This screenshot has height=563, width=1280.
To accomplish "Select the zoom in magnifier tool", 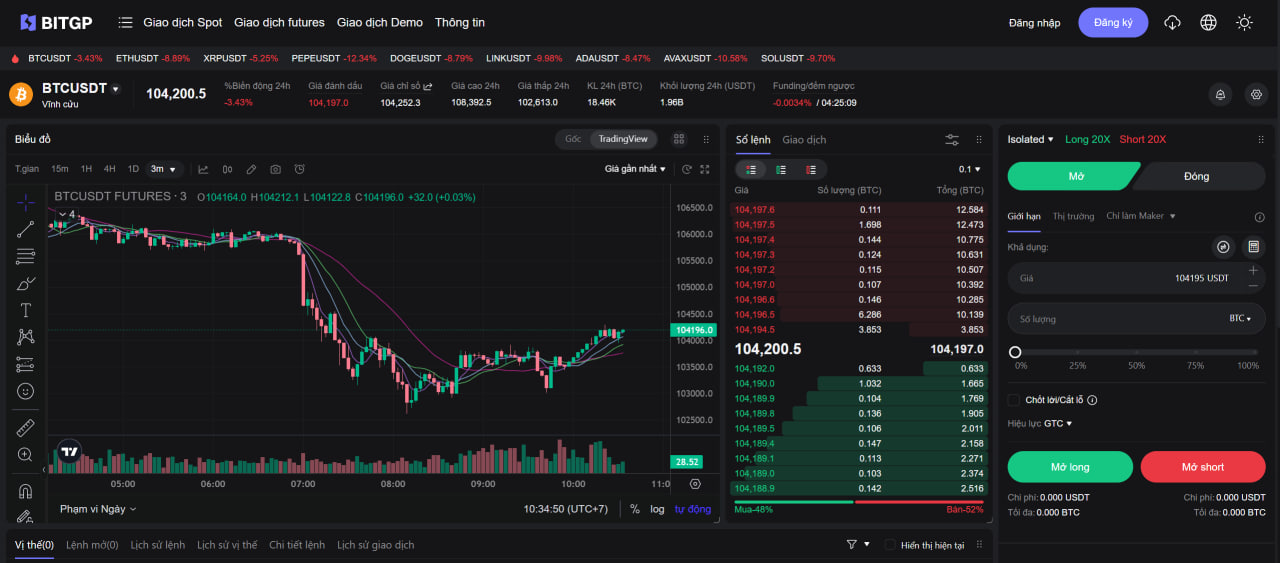I will 26,455.
